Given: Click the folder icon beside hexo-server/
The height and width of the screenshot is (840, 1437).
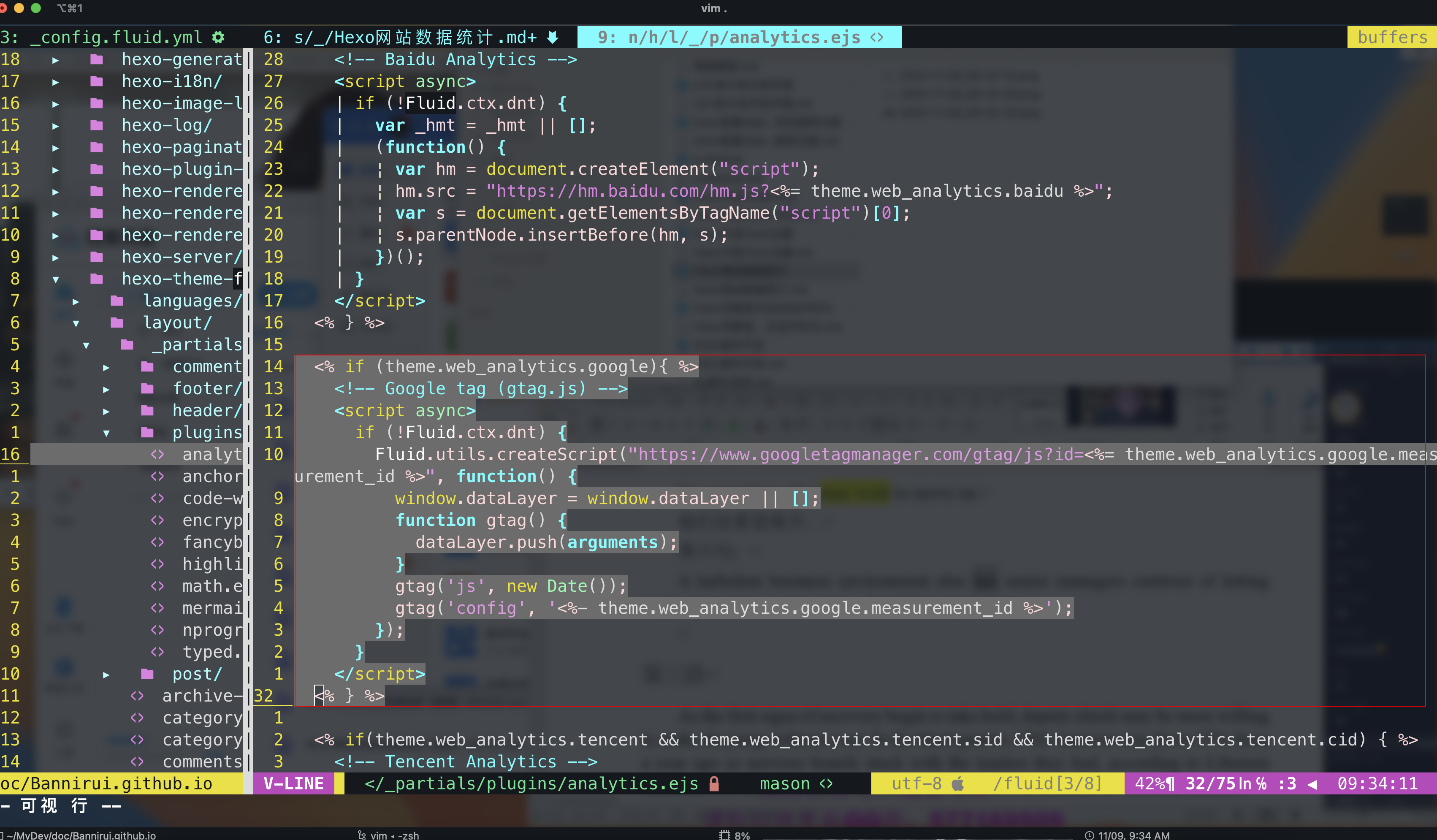Looking at the screenshot, I should pos(97,257).
